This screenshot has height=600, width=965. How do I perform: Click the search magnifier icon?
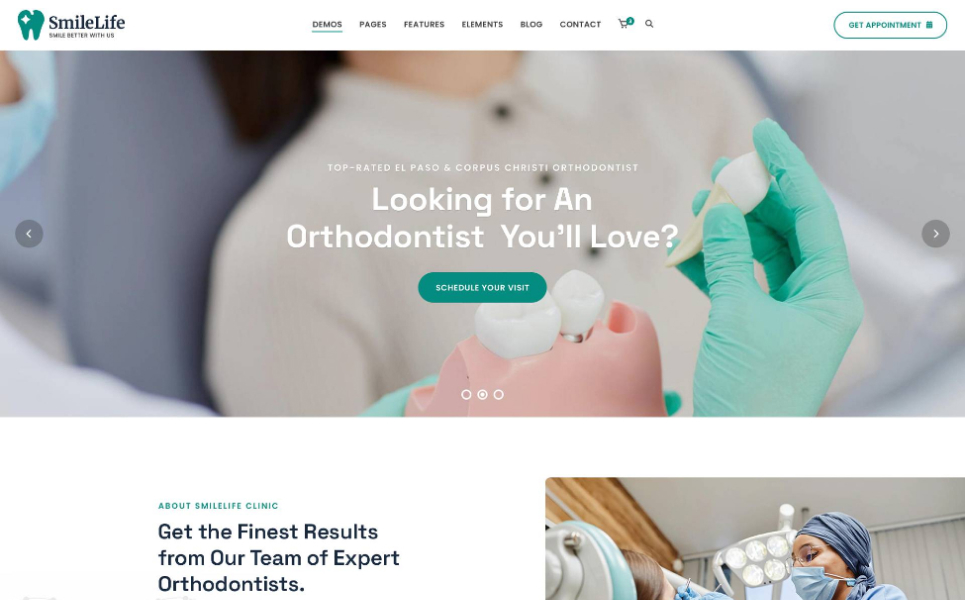coord(649,24)
